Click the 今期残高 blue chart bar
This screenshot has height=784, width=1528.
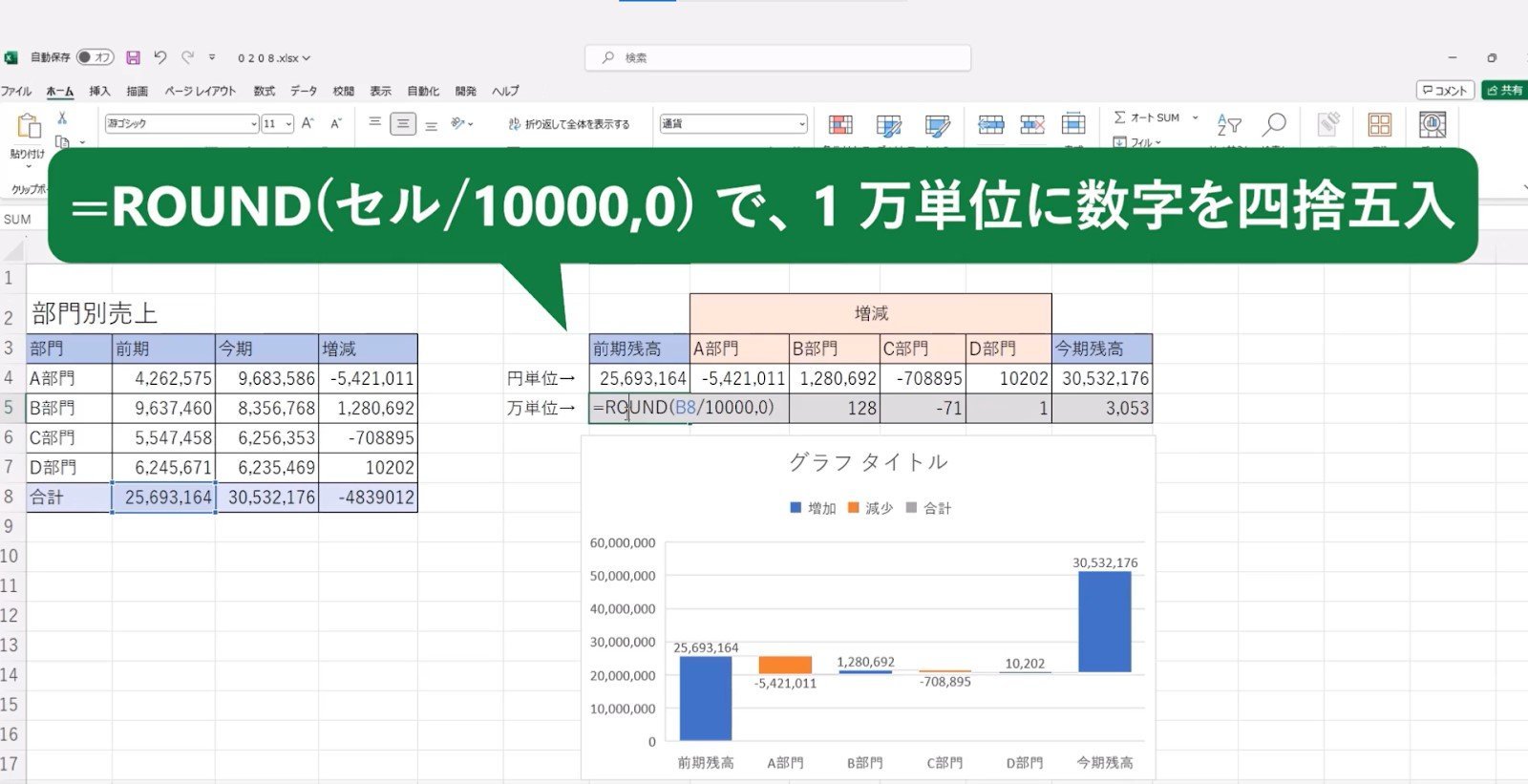(1105, 622)
